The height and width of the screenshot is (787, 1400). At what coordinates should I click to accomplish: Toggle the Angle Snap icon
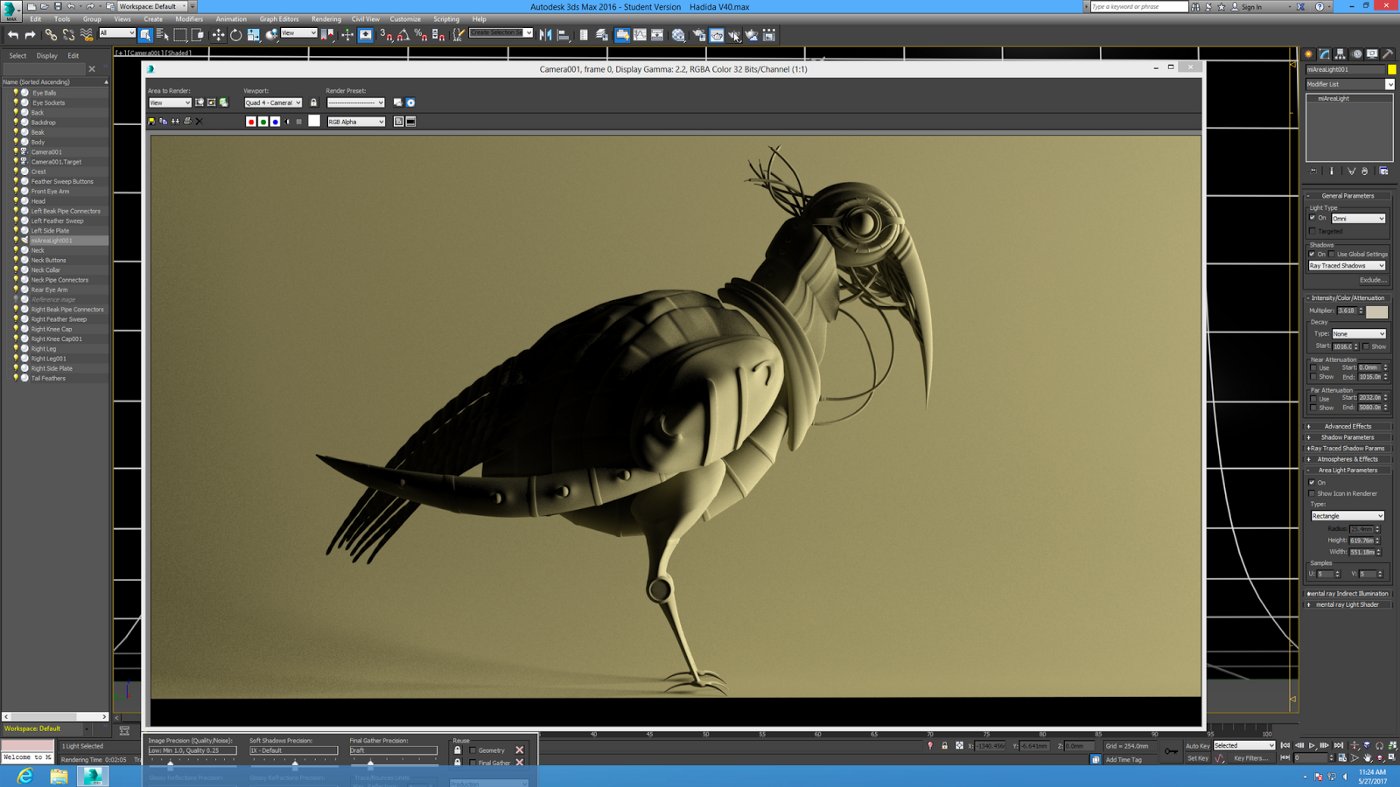pyautogui.click(x=403, y=35)
